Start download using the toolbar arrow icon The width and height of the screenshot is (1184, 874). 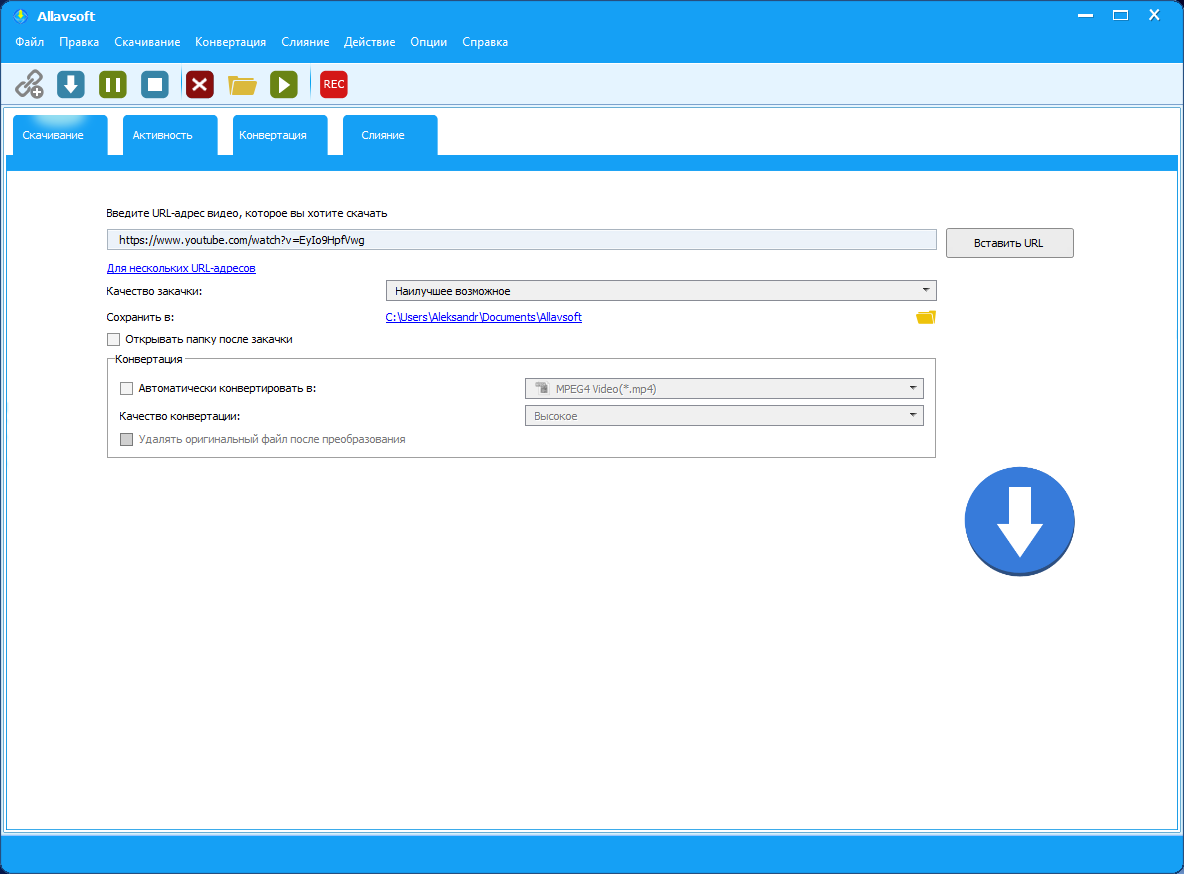(71, 84)
